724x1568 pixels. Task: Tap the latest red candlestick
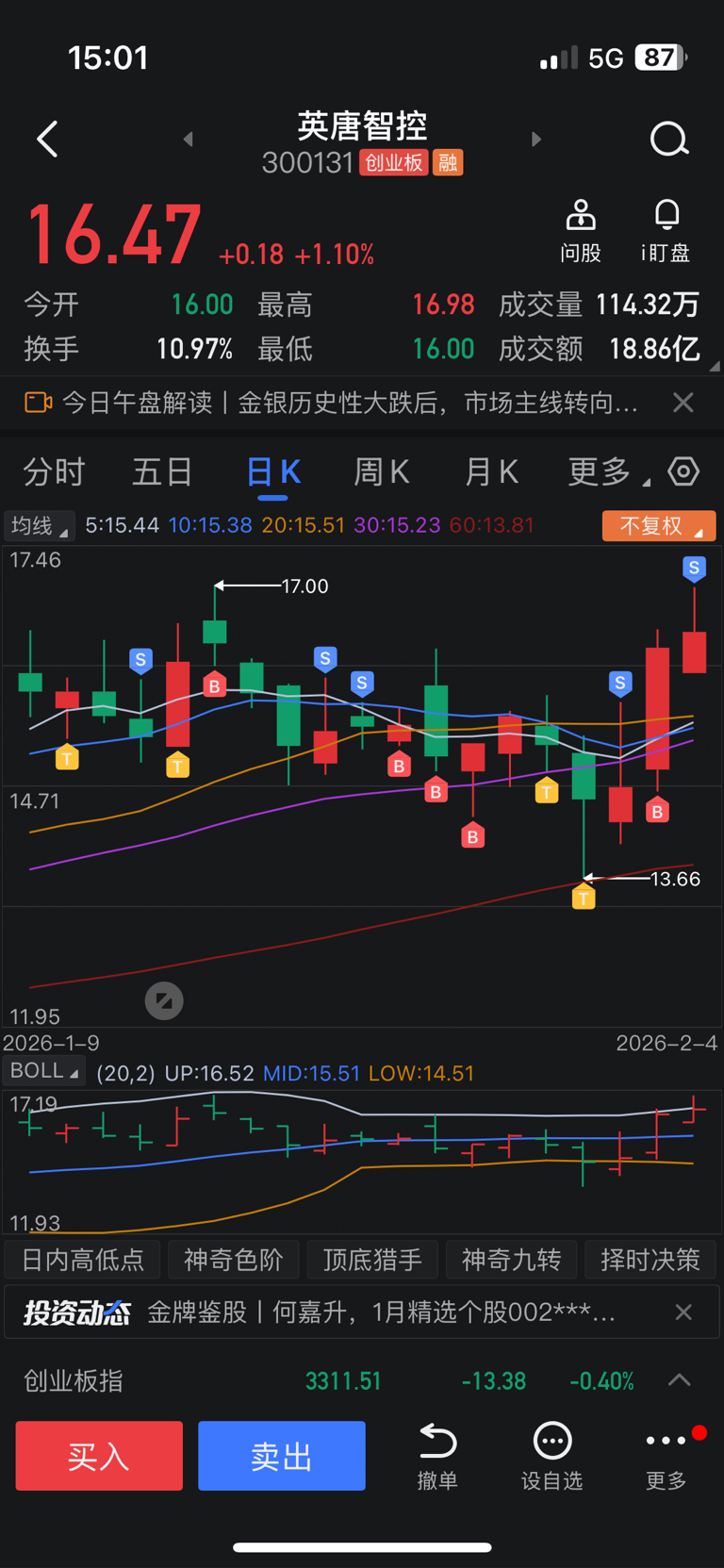694,652
